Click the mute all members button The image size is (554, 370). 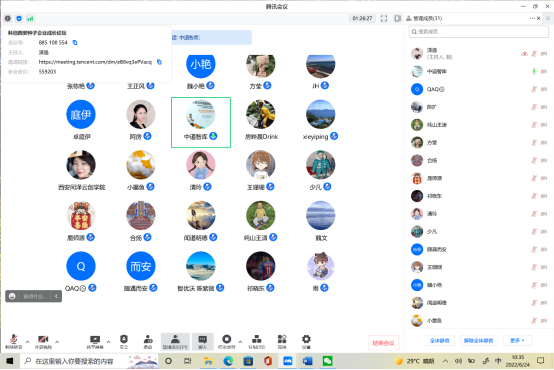click(440, 340)
